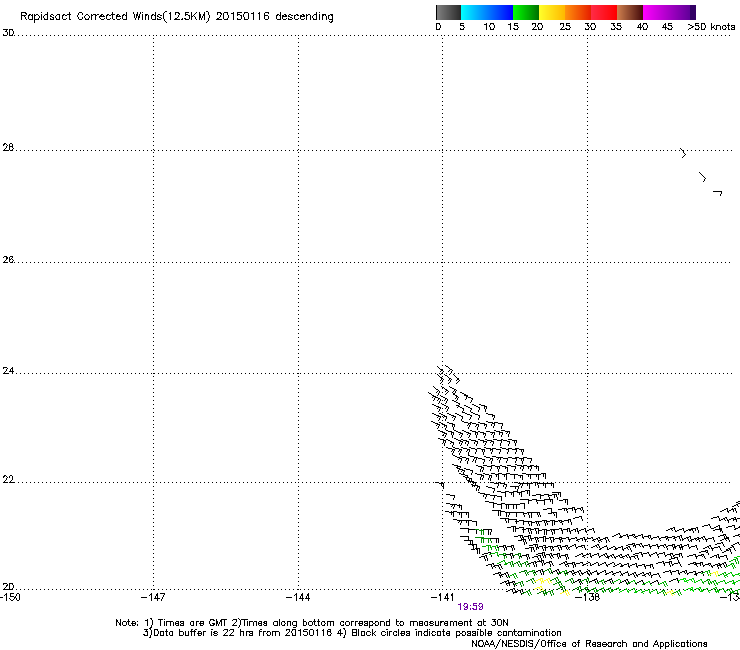Click the longitude label -147
The image size is (740, 650).
[153, 597]
